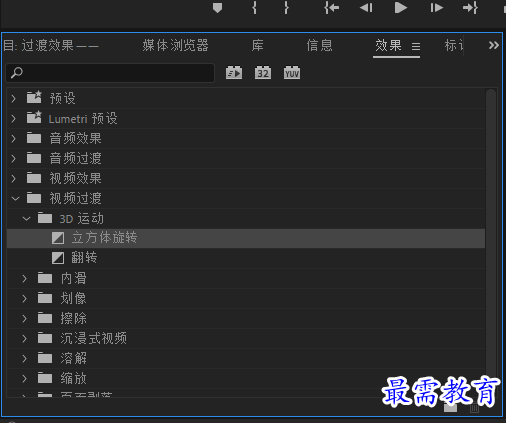Collapse the 视频过渡 folder

pos(15,199)
